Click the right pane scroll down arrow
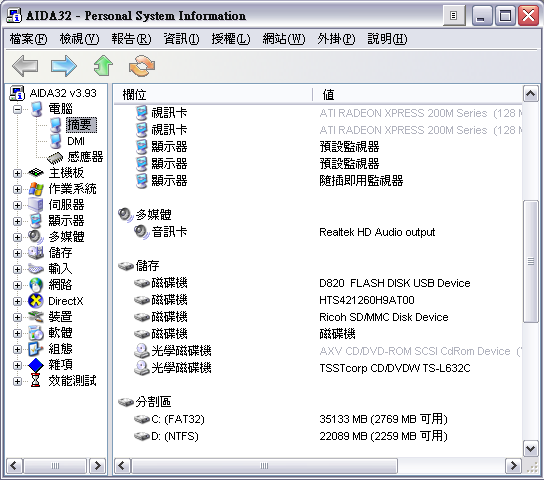Viewport: 544px width, 480px height. (x=530, y=449)
